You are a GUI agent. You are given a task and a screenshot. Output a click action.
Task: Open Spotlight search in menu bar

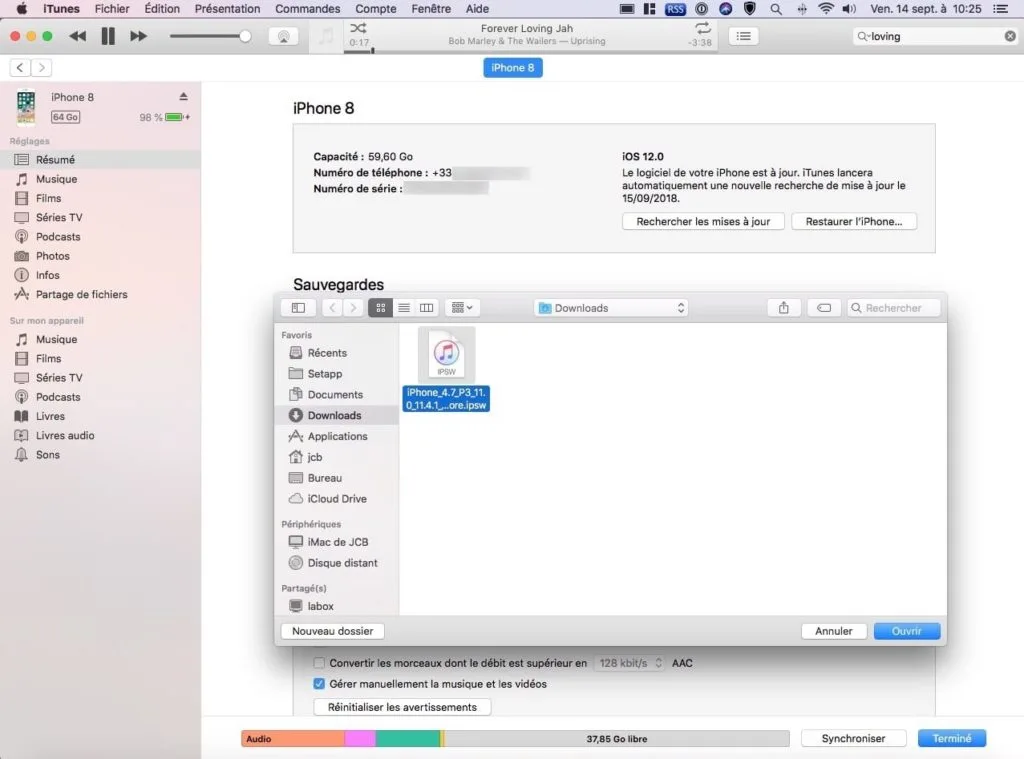(x=776, y=8)
